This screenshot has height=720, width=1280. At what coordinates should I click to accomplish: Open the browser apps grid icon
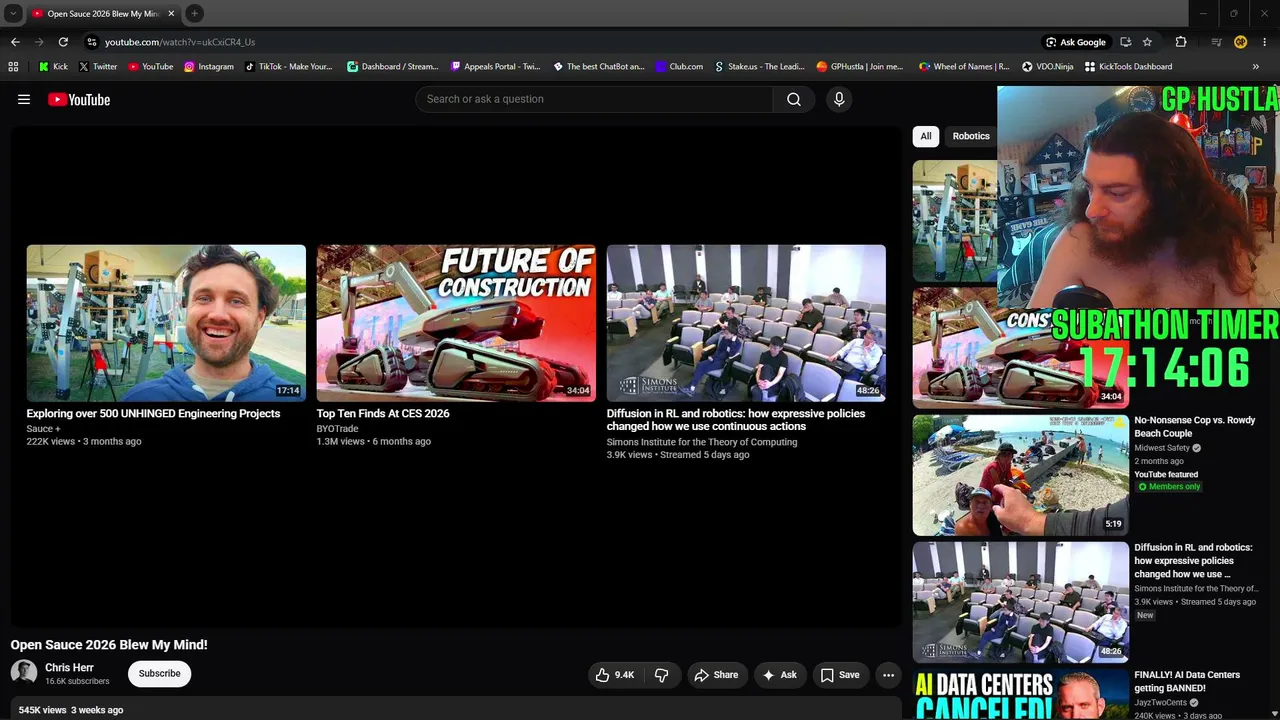click(x=13, y=67)
